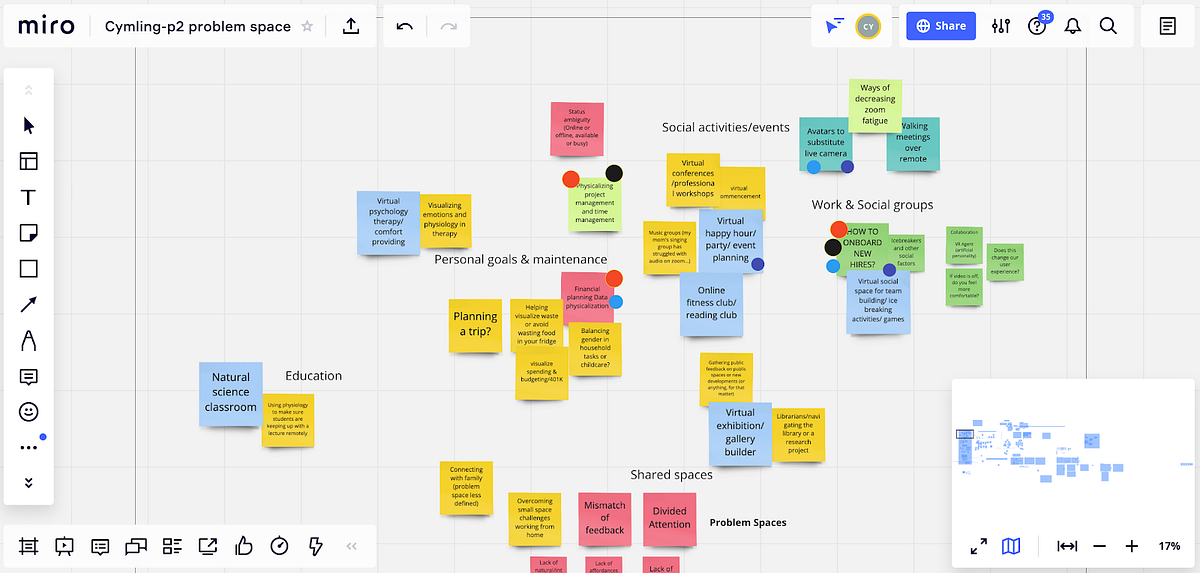Click the bold Problem Spaces label
The image size is (1200, 573).
748,522
